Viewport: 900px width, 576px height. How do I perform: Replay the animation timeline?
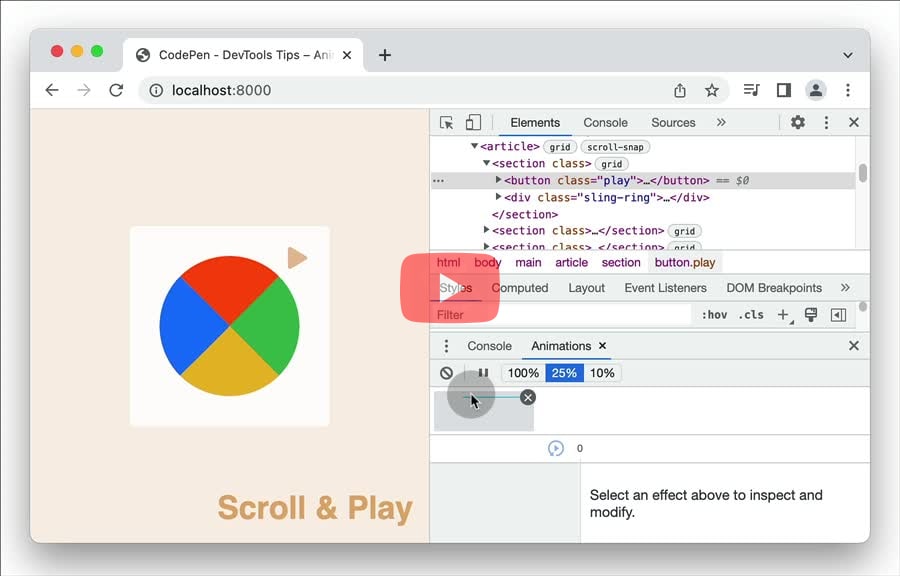coord(556,448)
